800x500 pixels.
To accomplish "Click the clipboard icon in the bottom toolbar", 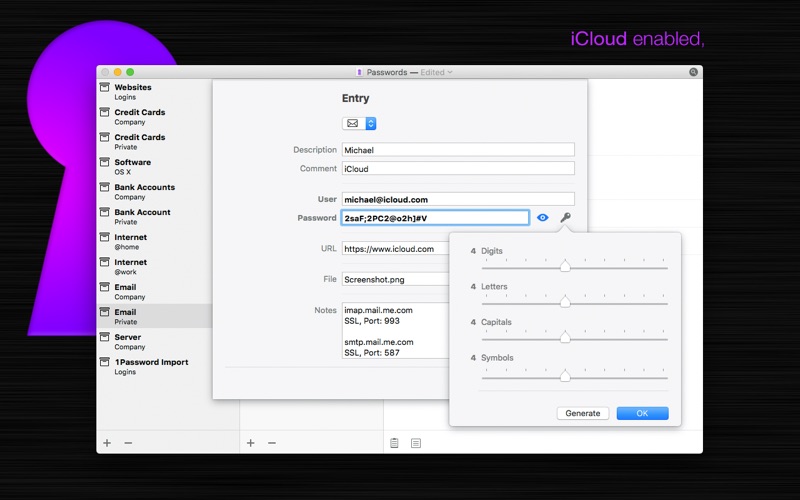I will click(394, 443).
